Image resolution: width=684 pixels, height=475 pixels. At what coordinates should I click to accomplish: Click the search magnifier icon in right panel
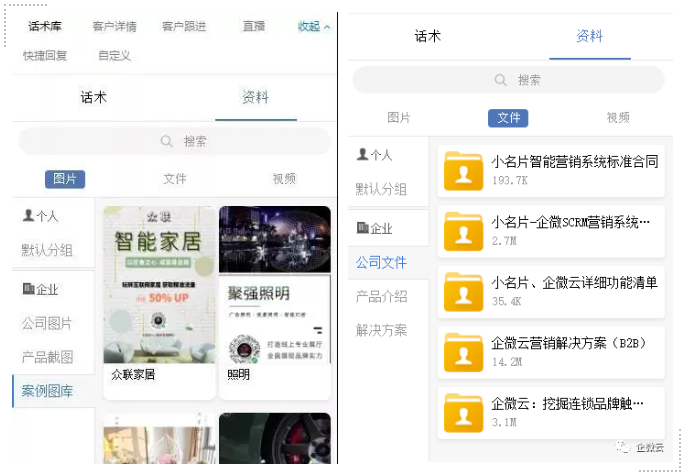pyautogui.click(x=501, y=80)
